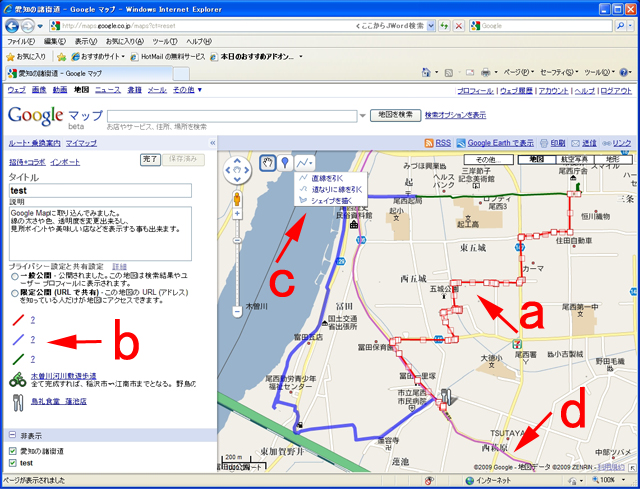Click the RSS feed icon
The height and width of the screenshot is (489, 640).
tap(429, 143)
